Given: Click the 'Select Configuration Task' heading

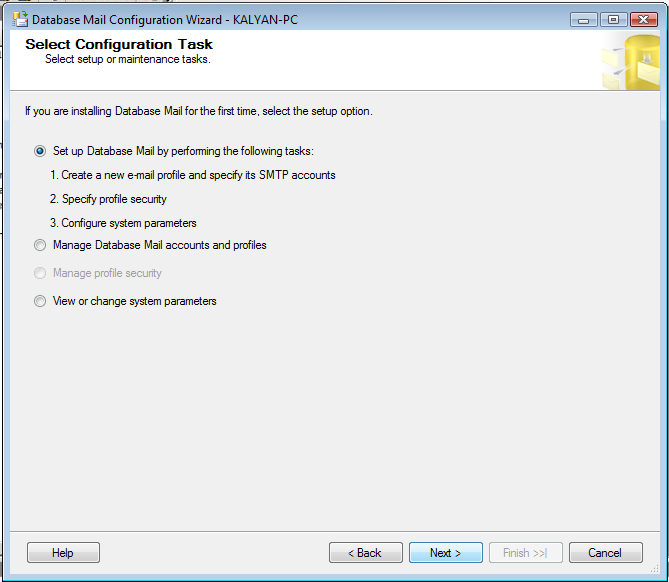Looking at the screenshot, I should (119, 44).
